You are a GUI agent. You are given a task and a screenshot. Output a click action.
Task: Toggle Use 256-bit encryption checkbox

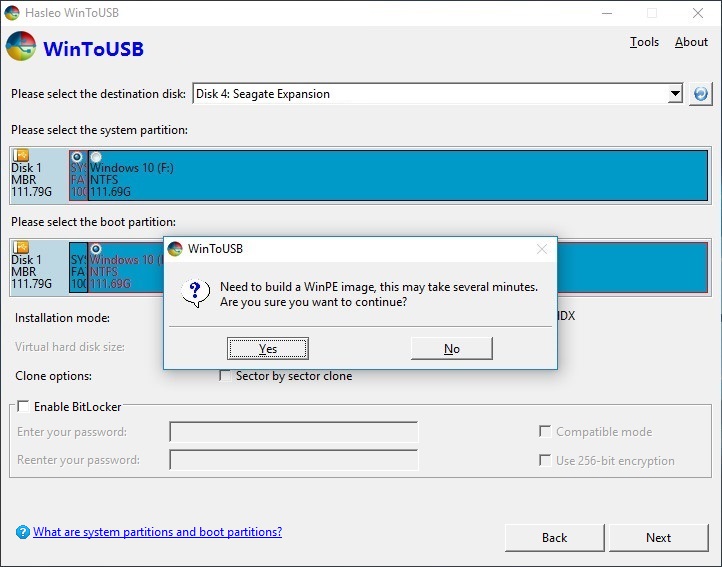point(545,460)
